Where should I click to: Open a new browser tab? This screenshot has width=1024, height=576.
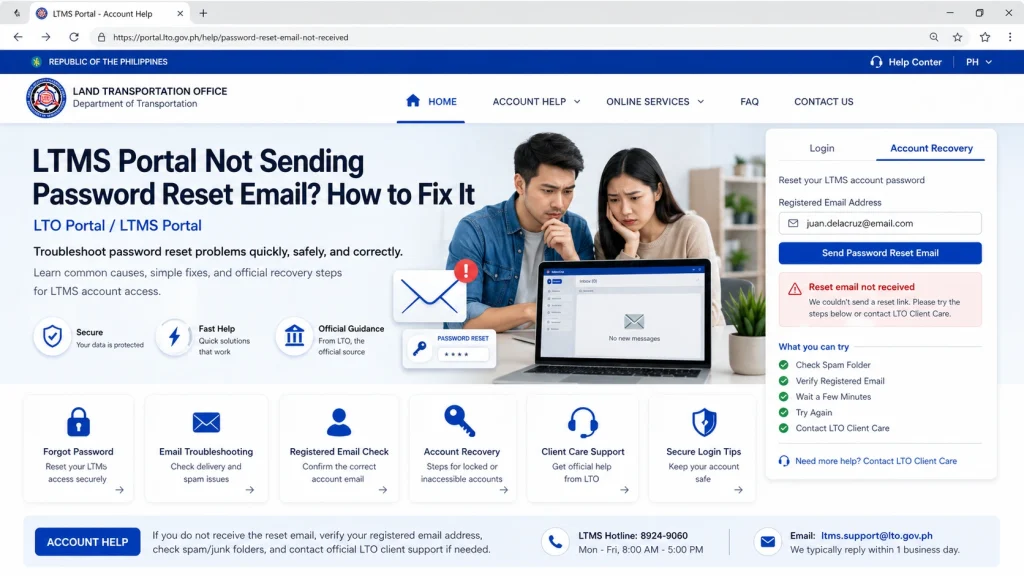point(203,13)
